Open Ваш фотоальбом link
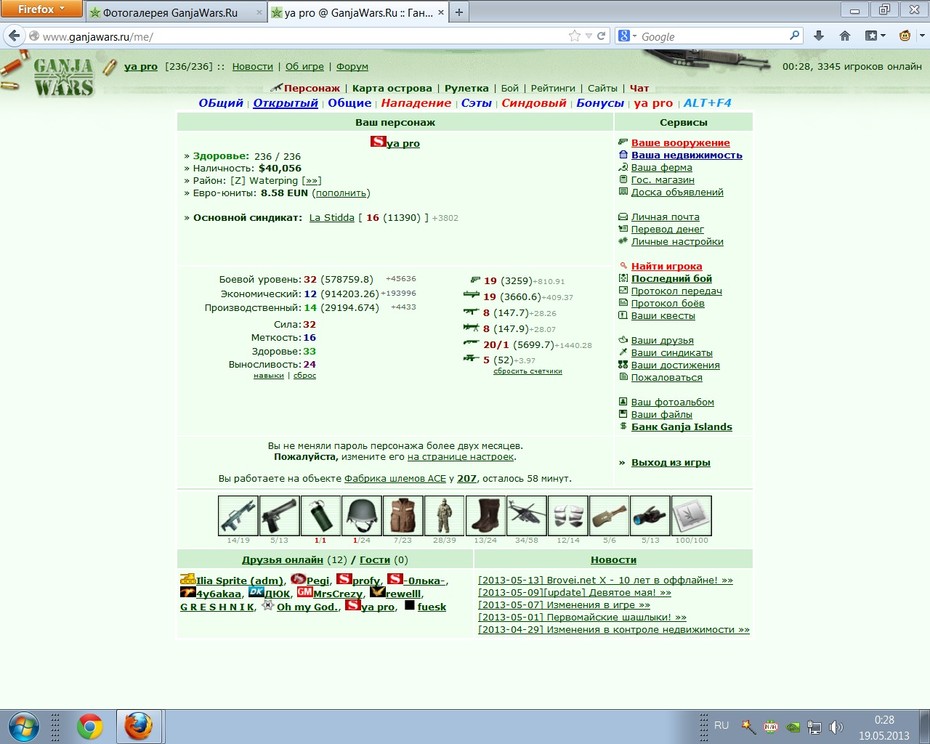 (672, 402)
